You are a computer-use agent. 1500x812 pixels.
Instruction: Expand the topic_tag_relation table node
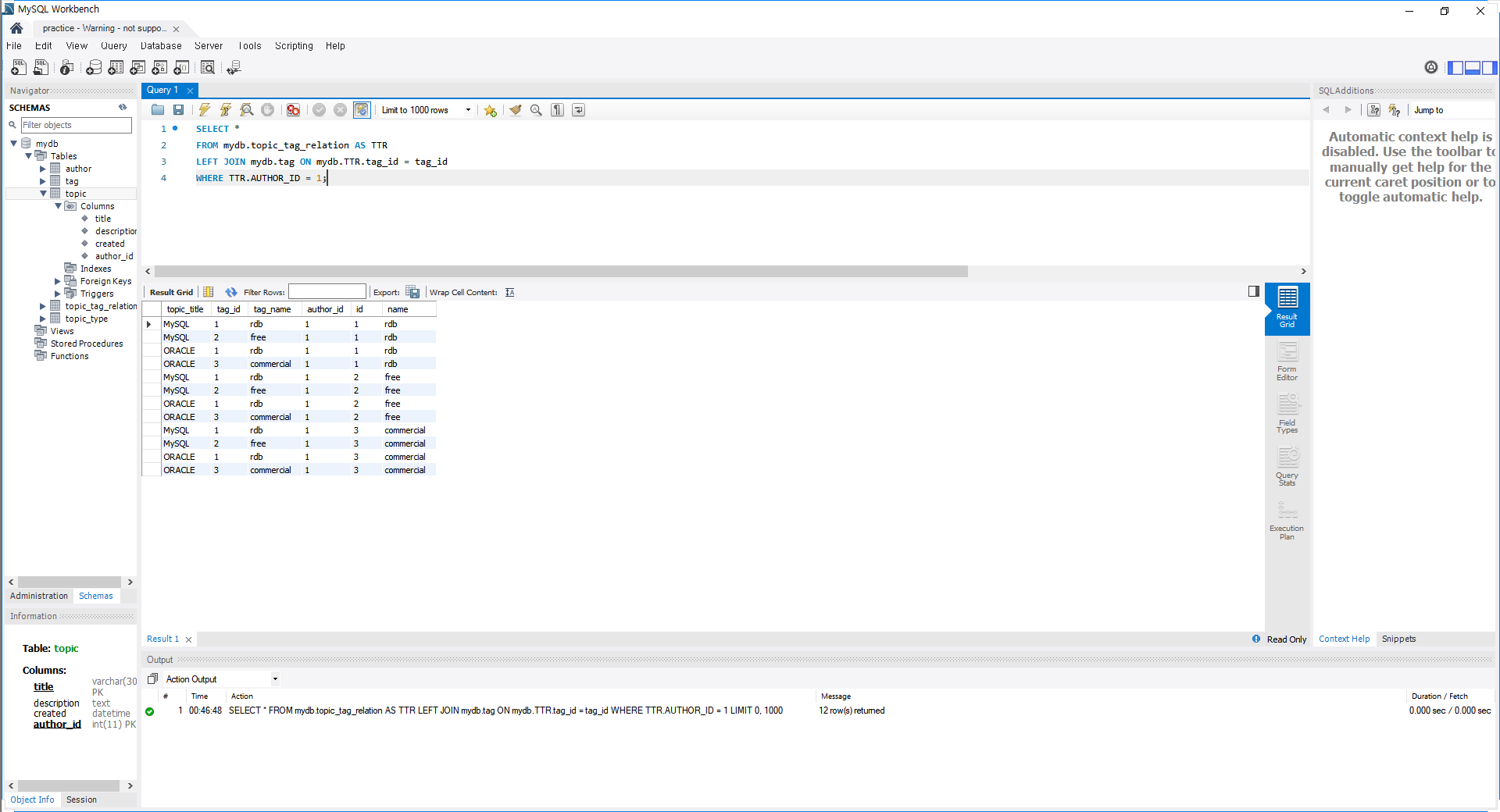point(43,306)
